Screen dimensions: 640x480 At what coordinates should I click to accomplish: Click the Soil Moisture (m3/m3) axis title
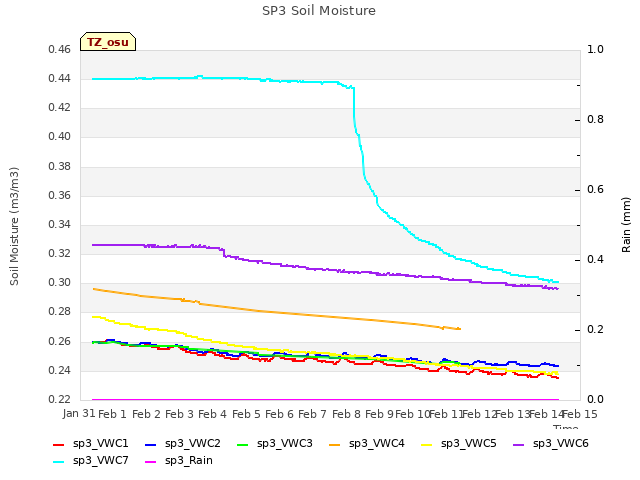coord(14,226)
